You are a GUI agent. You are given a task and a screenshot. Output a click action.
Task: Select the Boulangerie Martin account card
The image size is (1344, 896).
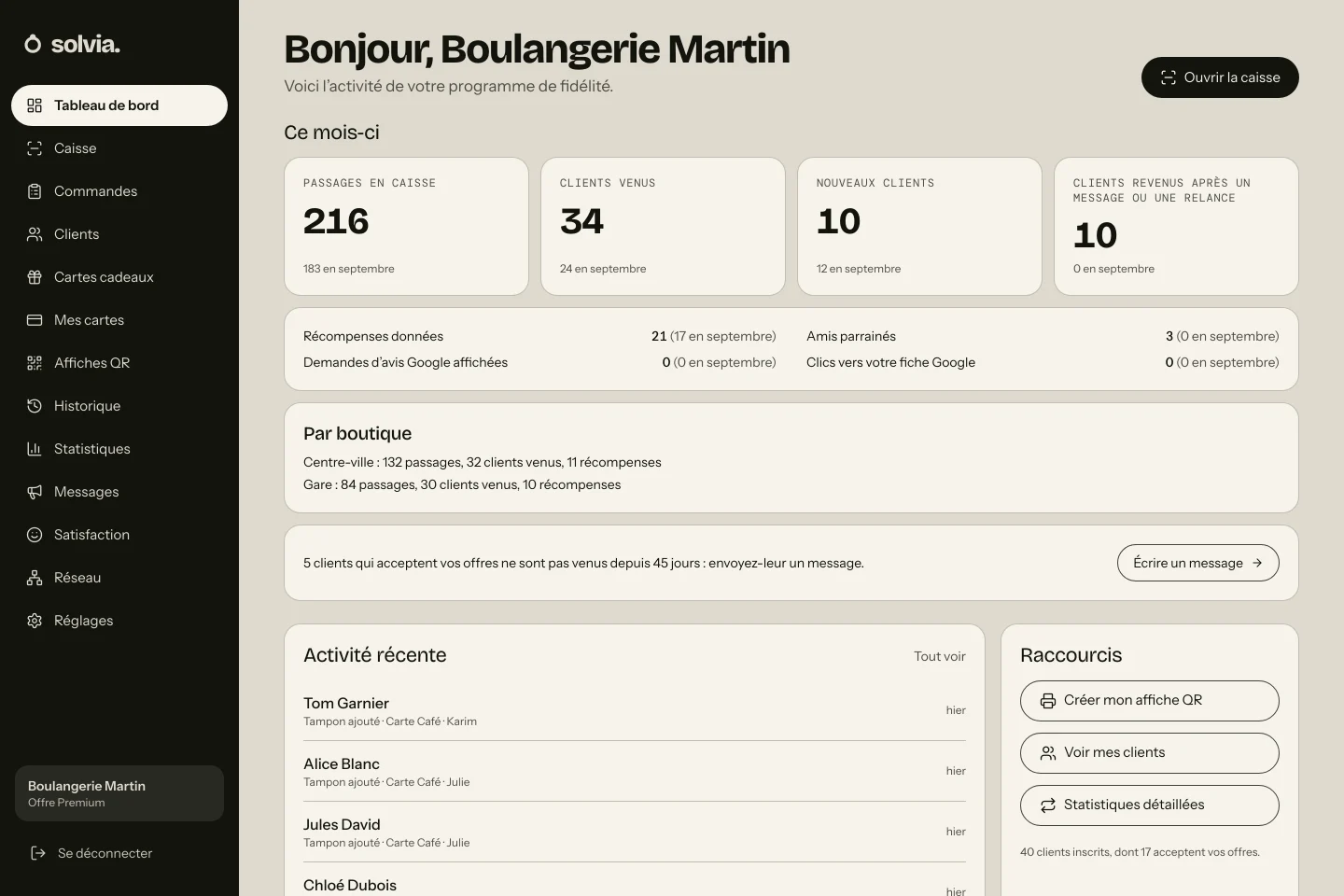119,793
